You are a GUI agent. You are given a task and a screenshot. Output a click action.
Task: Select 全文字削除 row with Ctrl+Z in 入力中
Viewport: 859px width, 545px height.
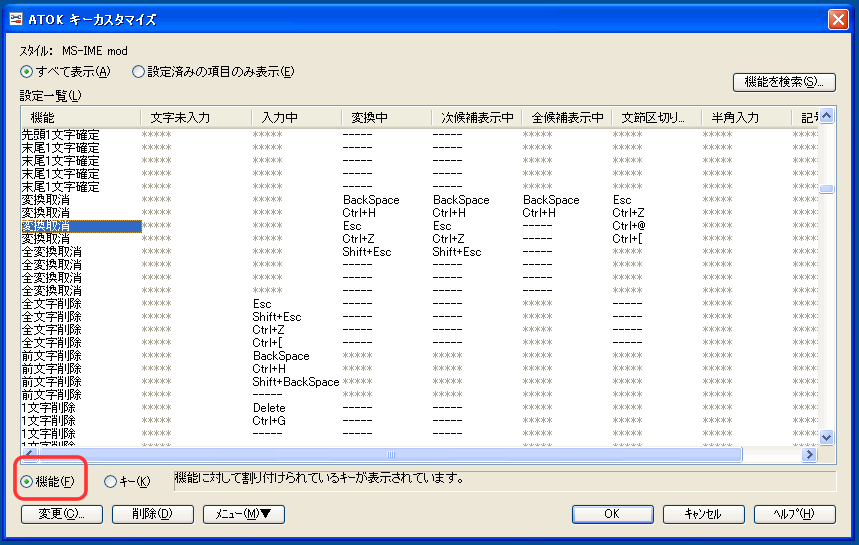[420, 330]
